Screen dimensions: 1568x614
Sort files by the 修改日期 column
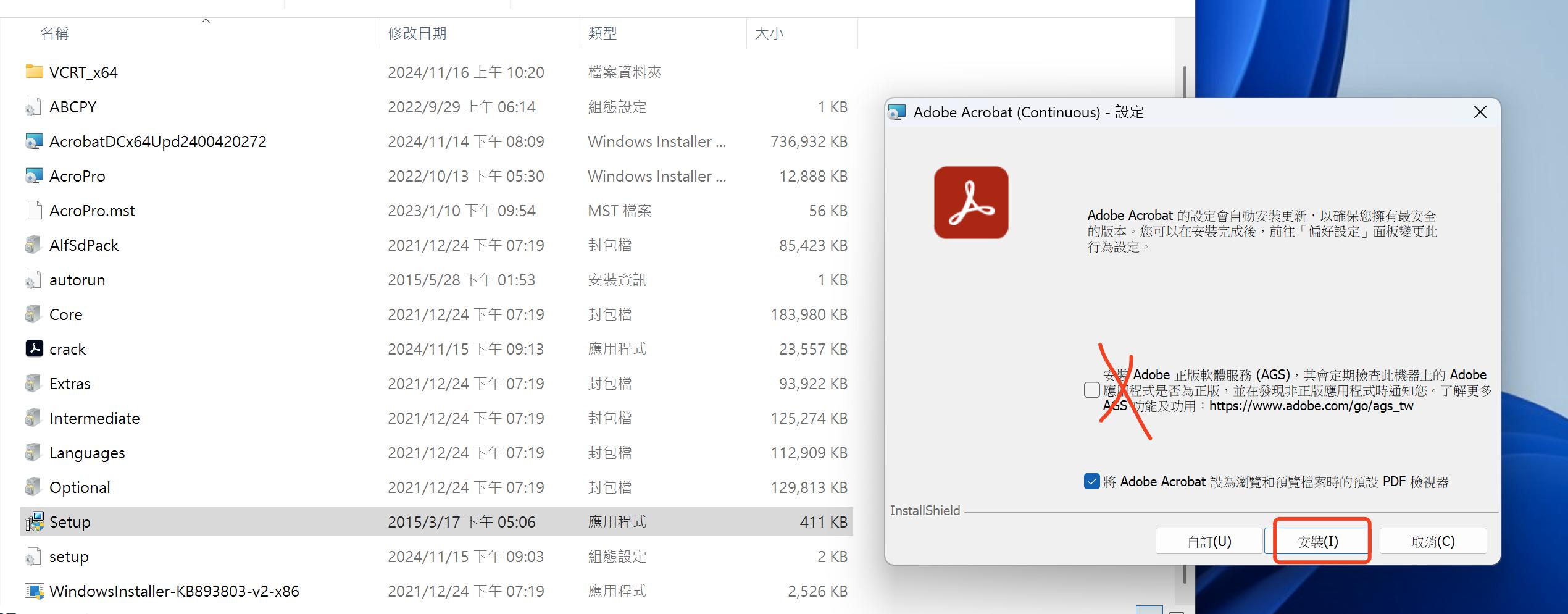tap(417, 33)
